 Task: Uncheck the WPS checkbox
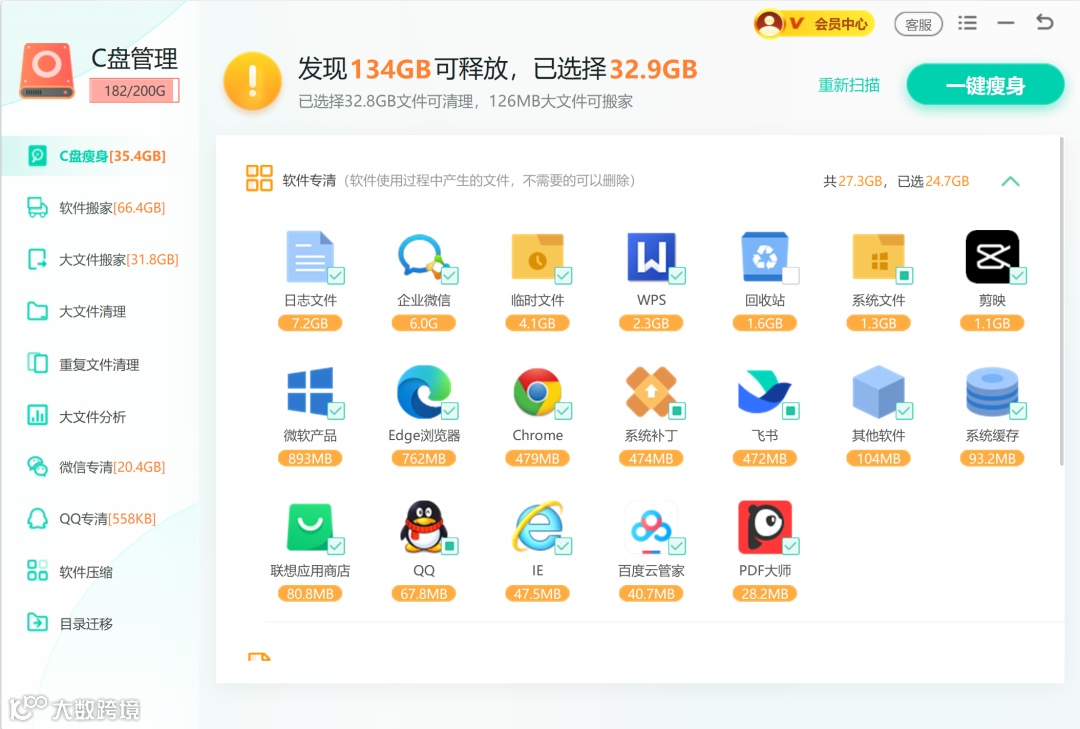tap(677, 276)
